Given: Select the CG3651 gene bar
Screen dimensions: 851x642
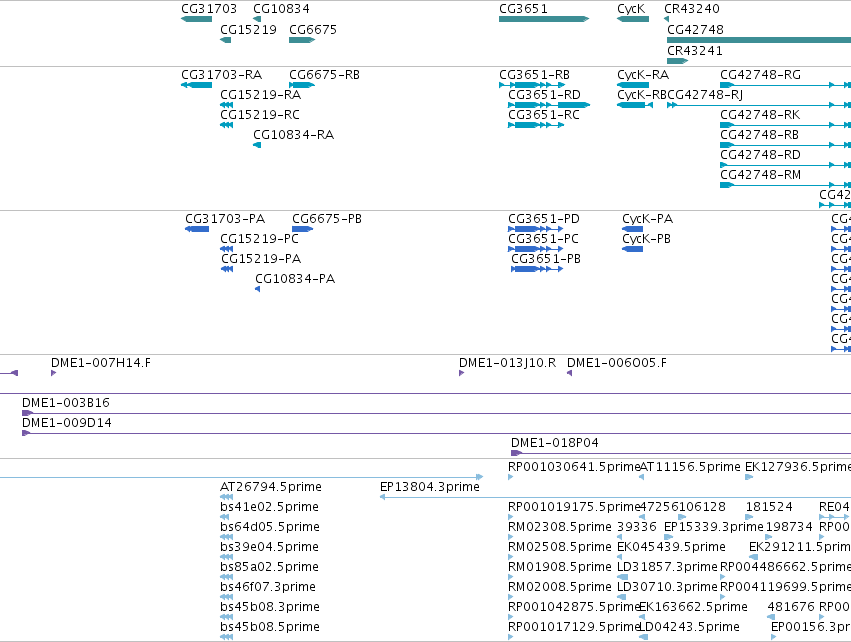Looking at the screenshot, I should click(544, 19).
